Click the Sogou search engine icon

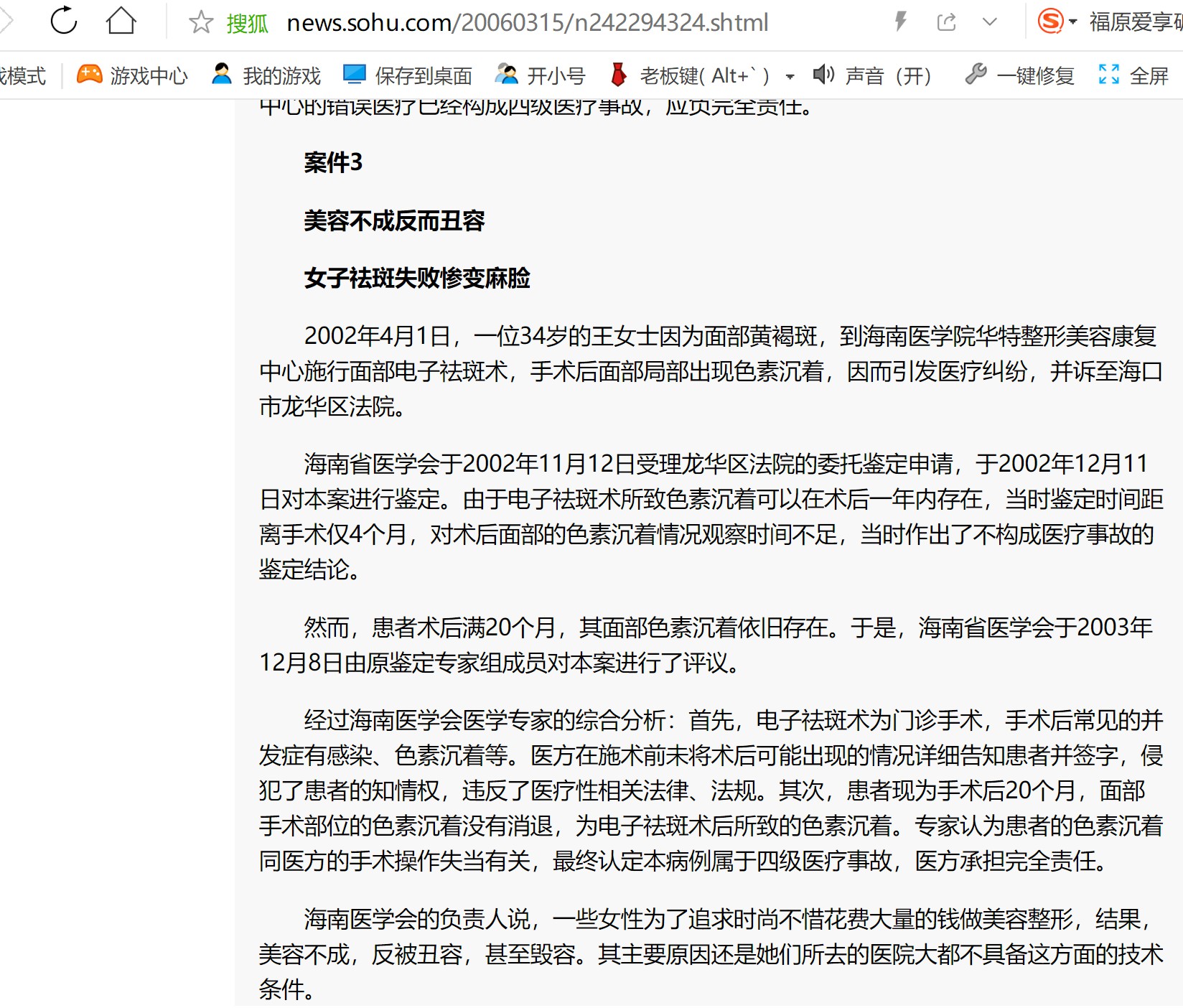point(1050,21)
